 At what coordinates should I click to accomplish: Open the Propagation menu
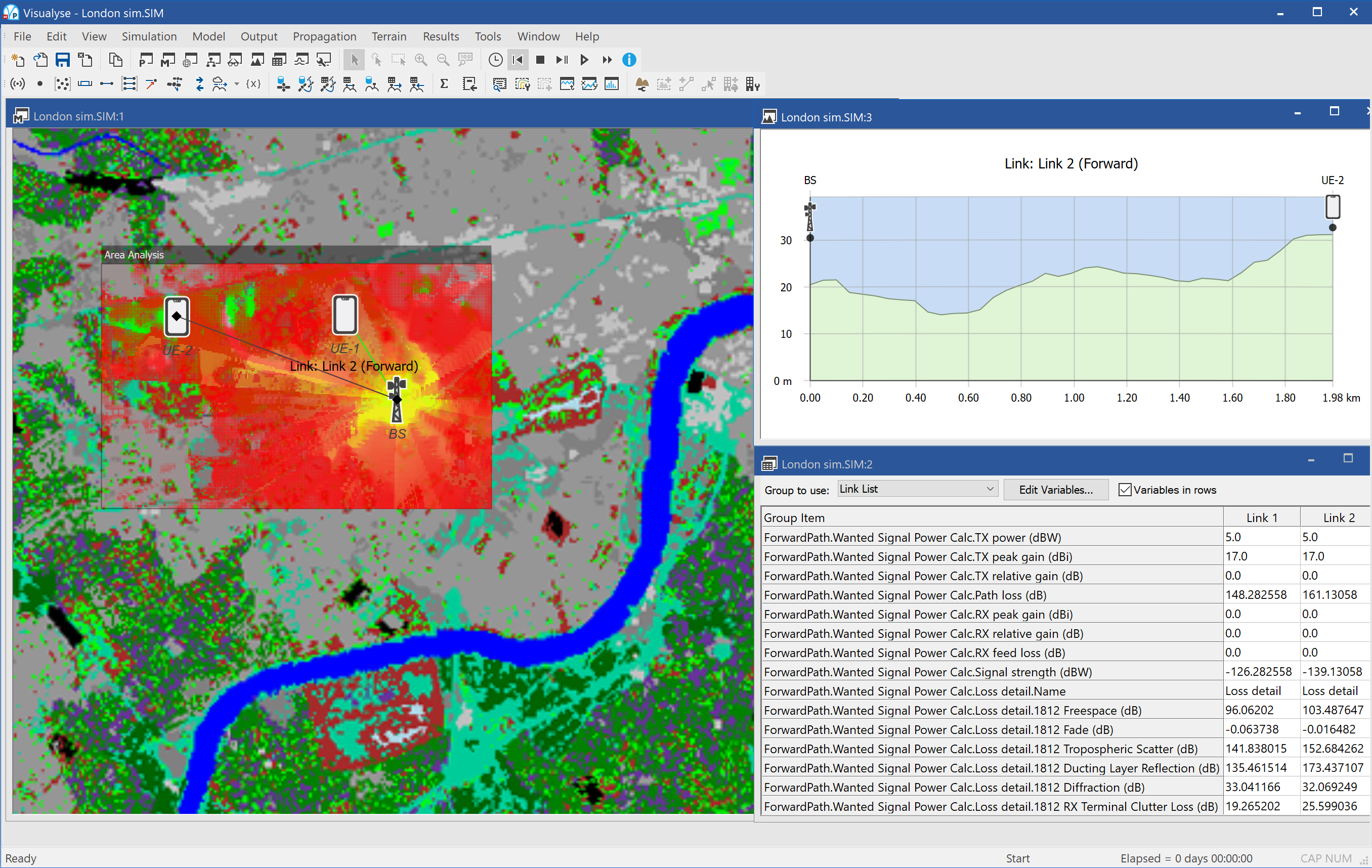pyautogui.click(x=325, y=36)
